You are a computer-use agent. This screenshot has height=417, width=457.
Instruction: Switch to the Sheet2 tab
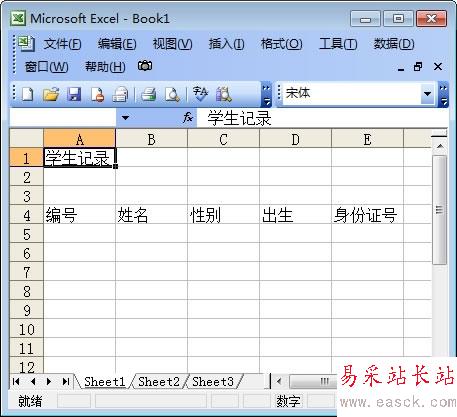coord(159,382)
